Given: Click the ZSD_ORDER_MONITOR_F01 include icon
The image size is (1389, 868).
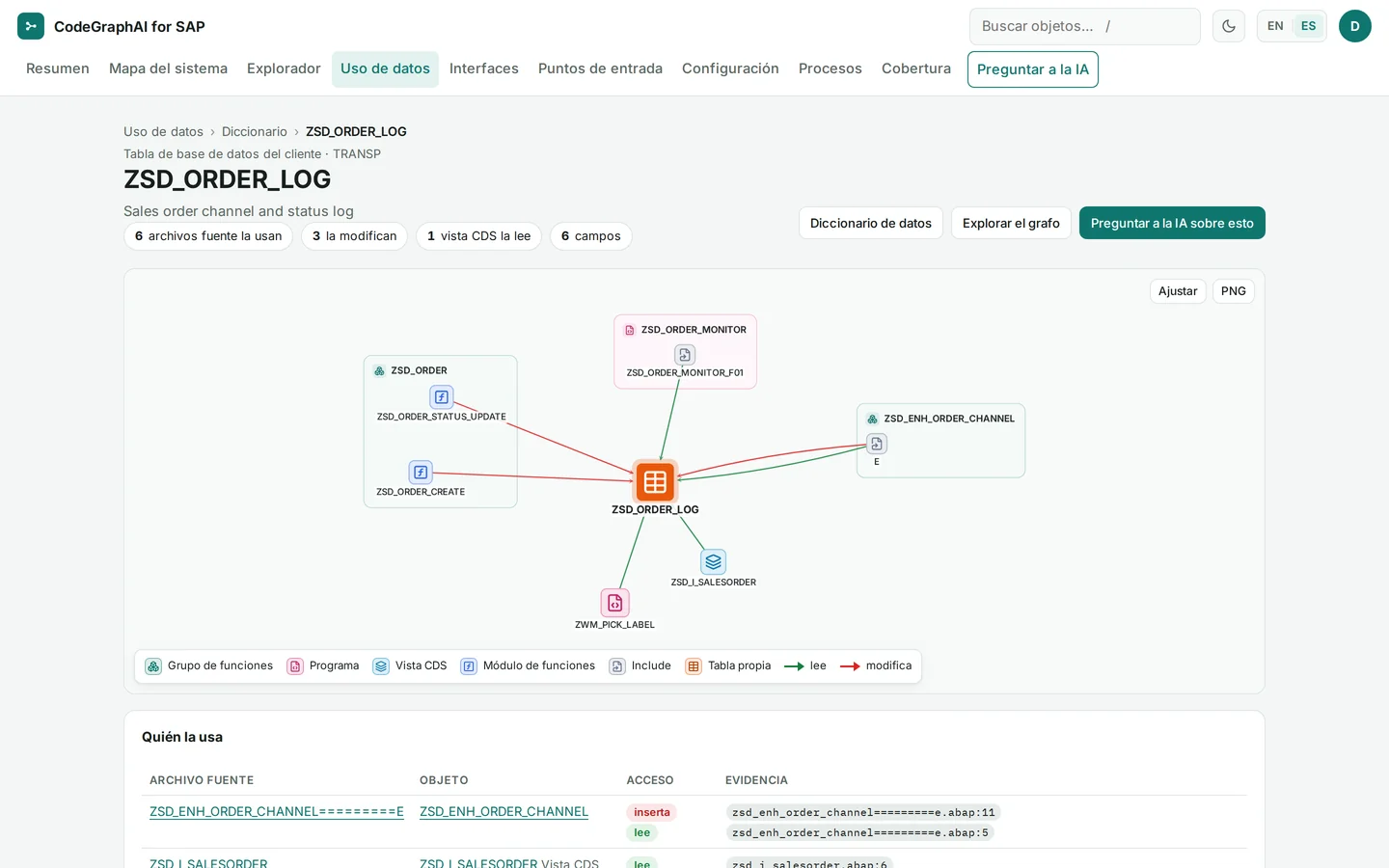Looking at the screenshot, I should 685,355.
